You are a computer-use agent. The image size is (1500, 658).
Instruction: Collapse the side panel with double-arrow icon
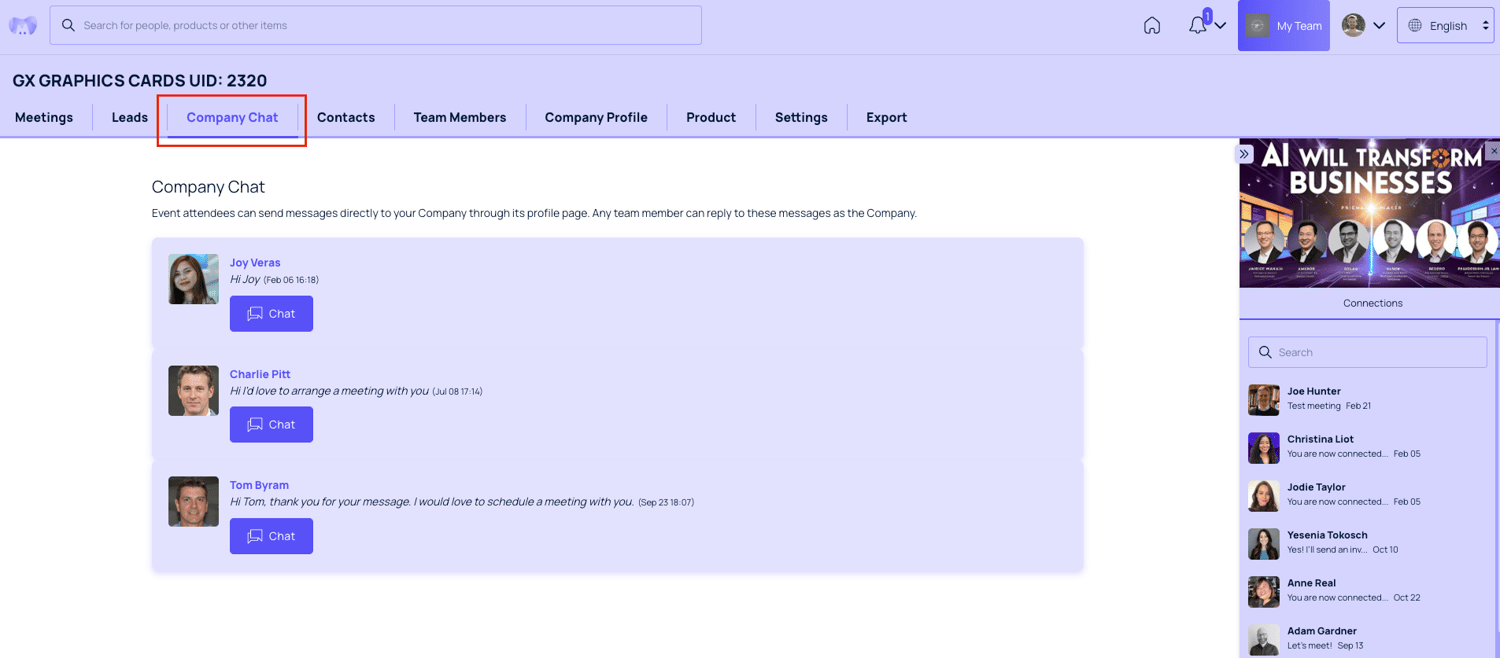[1244, 154]
